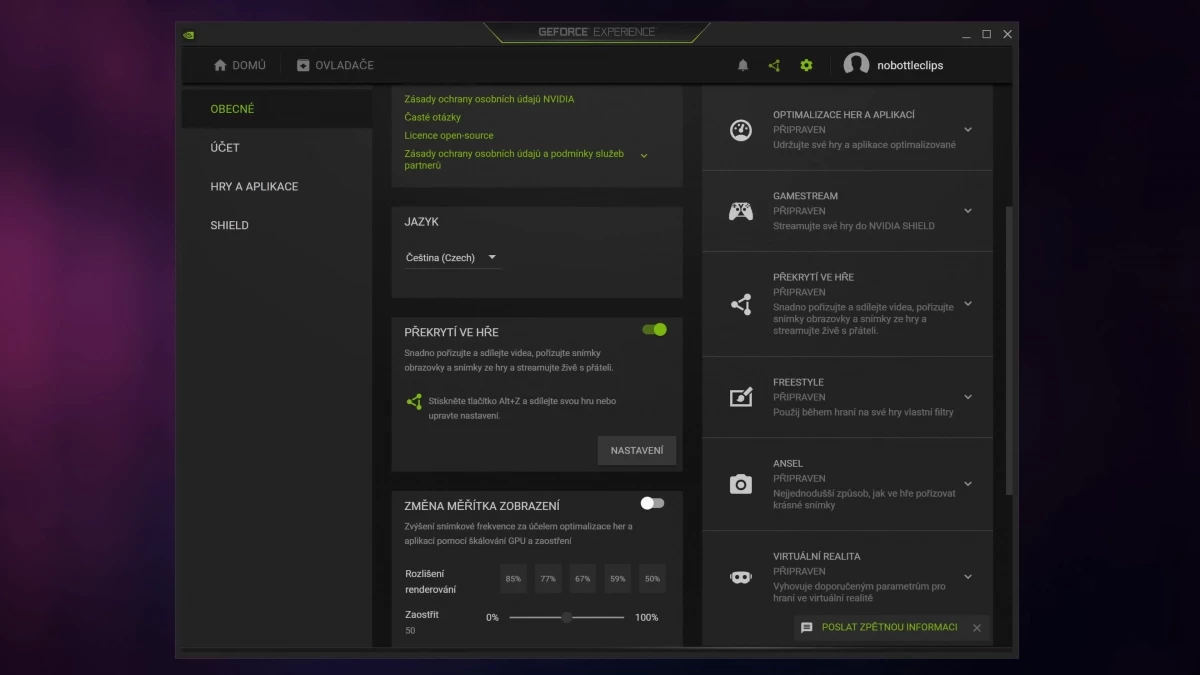
Task: Click the VIRTUÁLNÍ REALITA title text
Action: (x=816, y=556)
